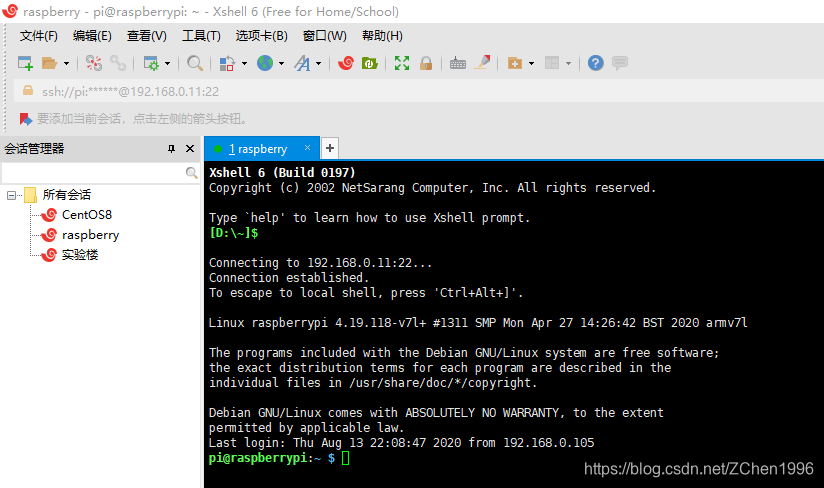824x488 pixels.
Task: Open the 查看(V) menu
Action: coord(147,36)
